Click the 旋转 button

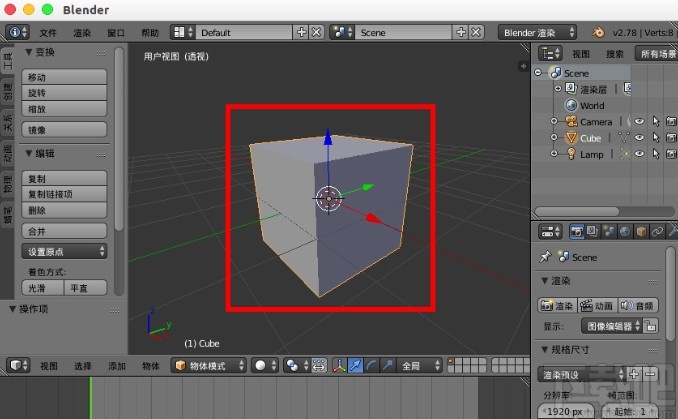64,93
